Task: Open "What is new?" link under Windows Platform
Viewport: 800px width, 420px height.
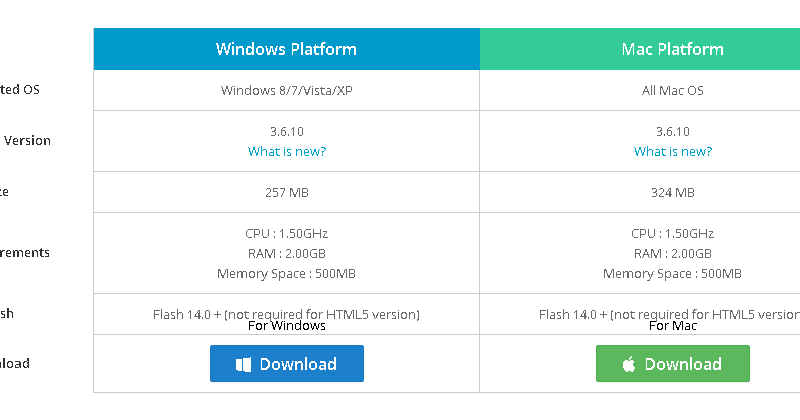Action: (287, 151)
